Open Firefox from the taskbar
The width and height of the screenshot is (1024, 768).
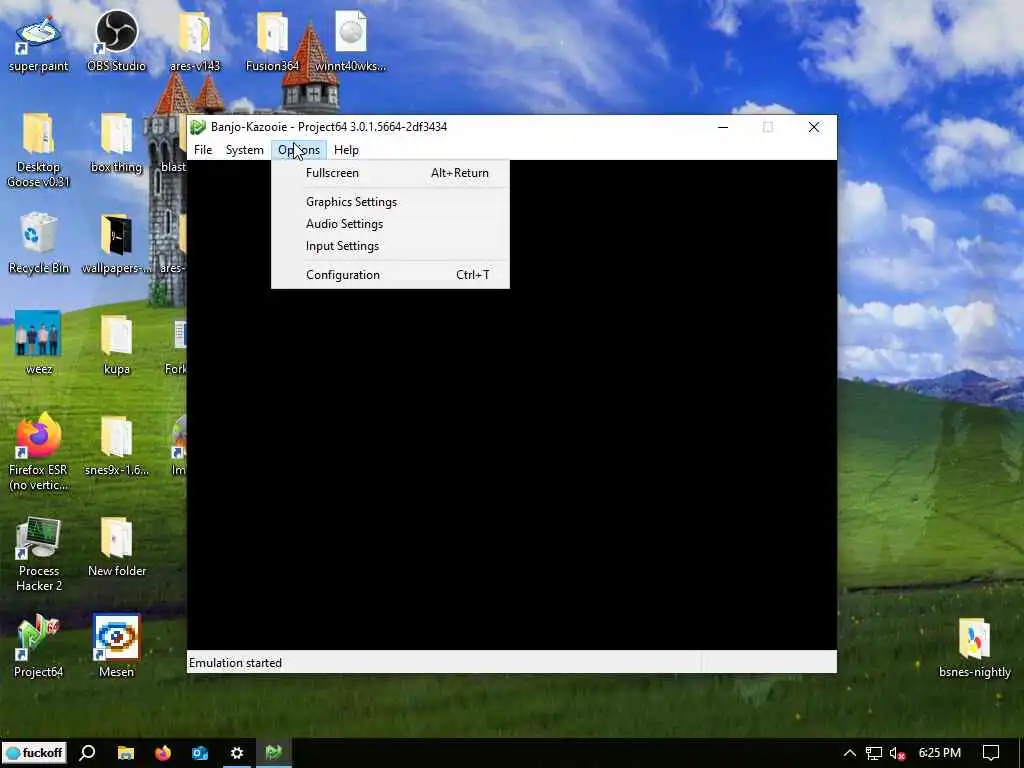163,753
